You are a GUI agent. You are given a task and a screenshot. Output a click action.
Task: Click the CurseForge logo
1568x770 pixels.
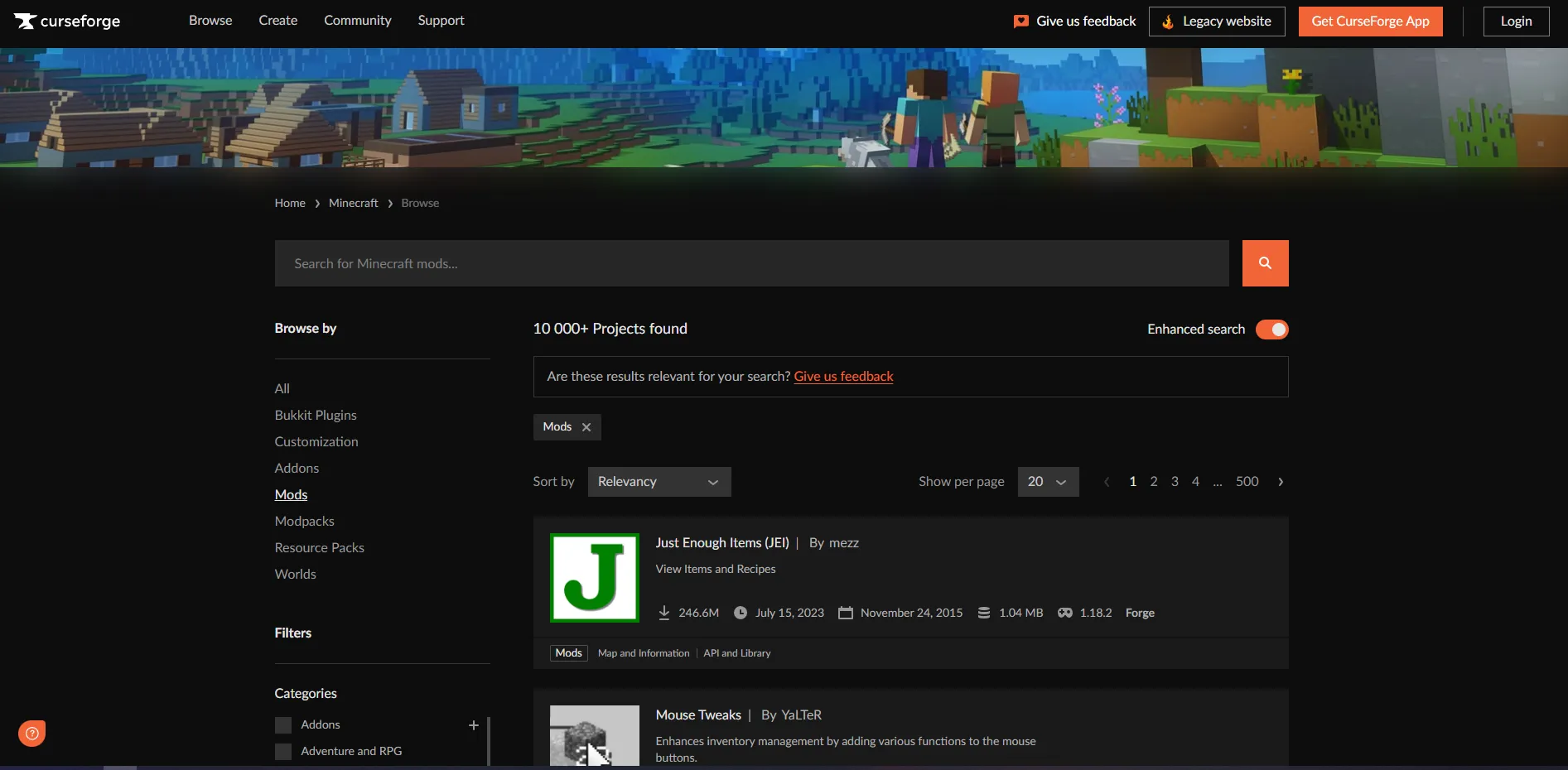pos(67,21)
